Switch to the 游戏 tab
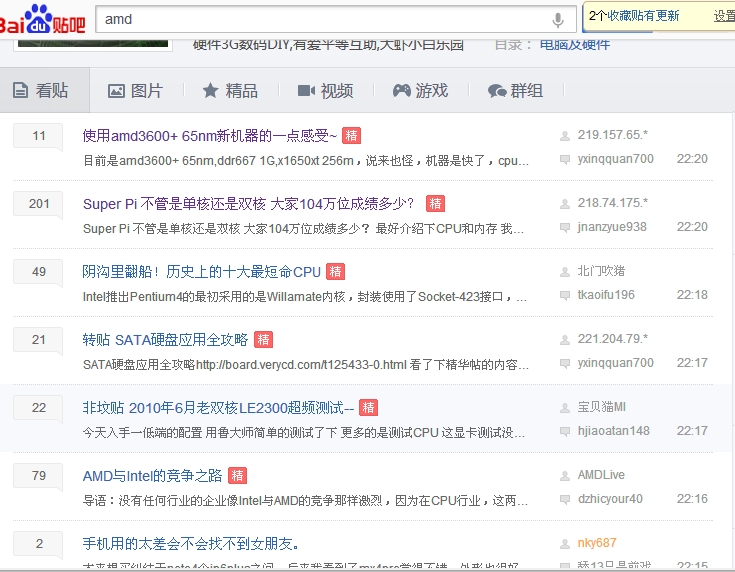This screenshot has width=735, height=572. pyautogui.click(x=420, y=90)
